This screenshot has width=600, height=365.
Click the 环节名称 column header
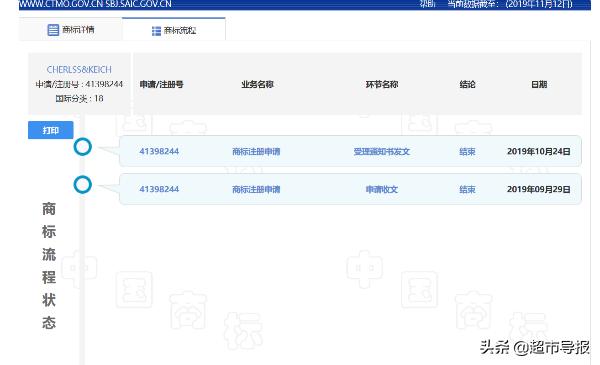[x=382, y=85]
